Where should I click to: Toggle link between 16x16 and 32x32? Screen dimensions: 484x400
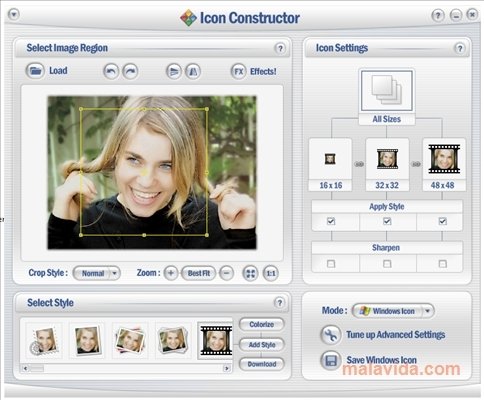(x=359, y=164)
